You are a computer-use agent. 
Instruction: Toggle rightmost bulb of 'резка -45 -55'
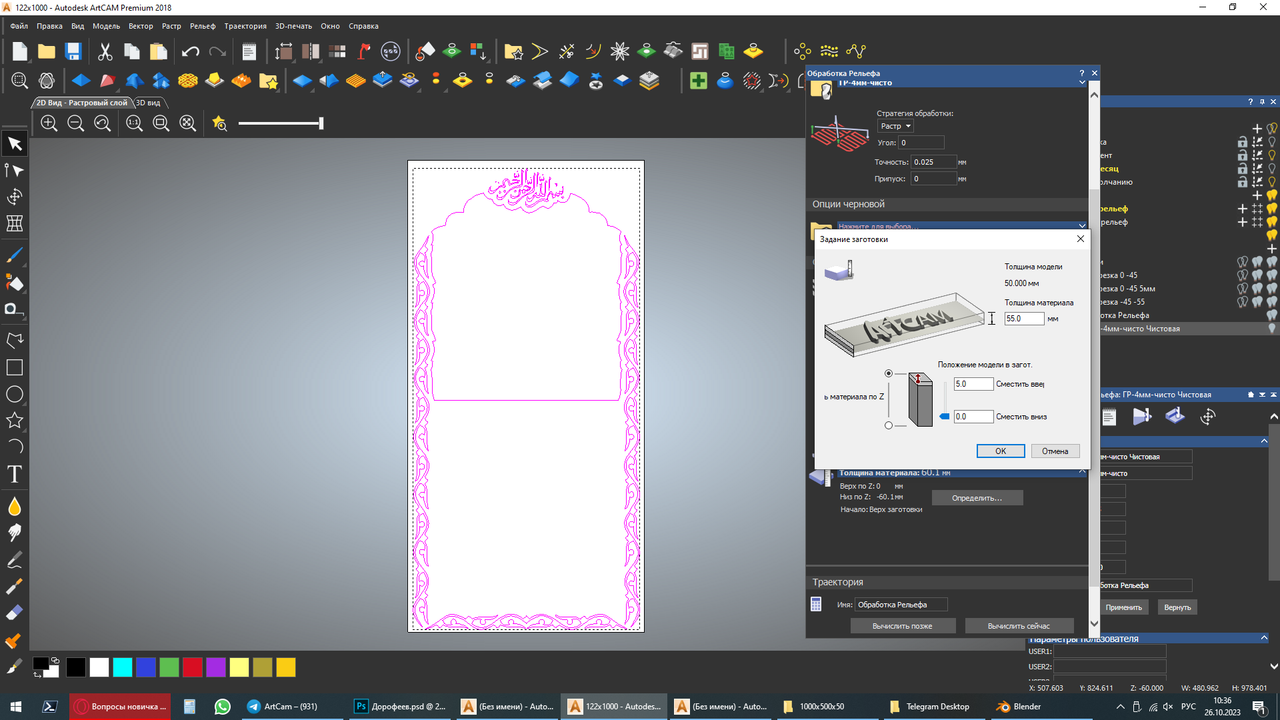1273,301
